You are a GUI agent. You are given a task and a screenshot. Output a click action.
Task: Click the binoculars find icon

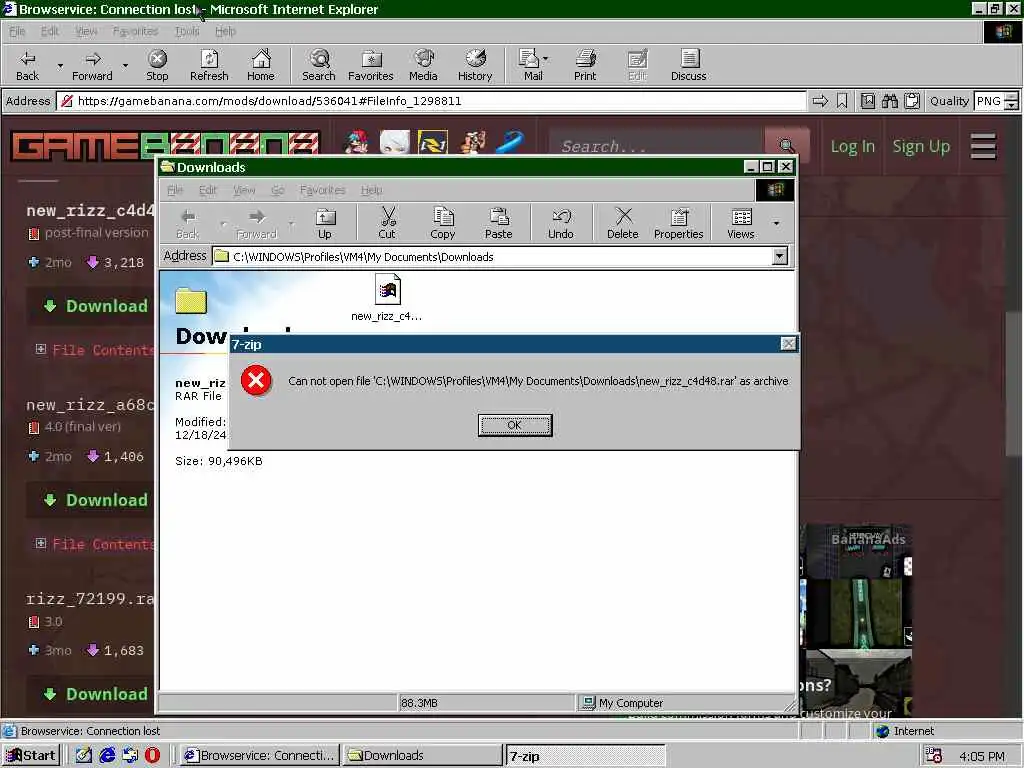[889, 101]
